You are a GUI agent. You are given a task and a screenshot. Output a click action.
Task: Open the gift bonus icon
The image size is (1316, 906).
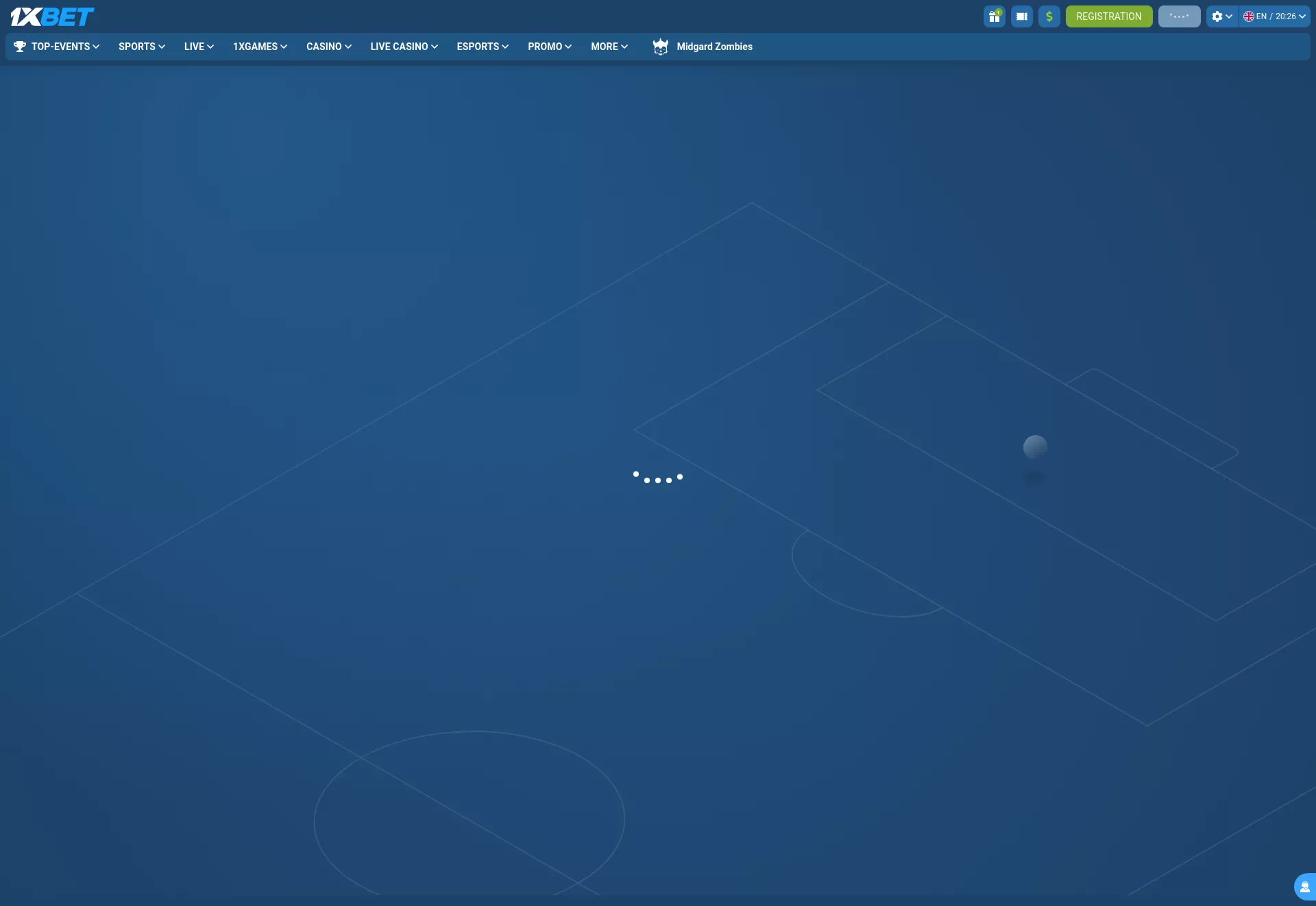(994, 16)
